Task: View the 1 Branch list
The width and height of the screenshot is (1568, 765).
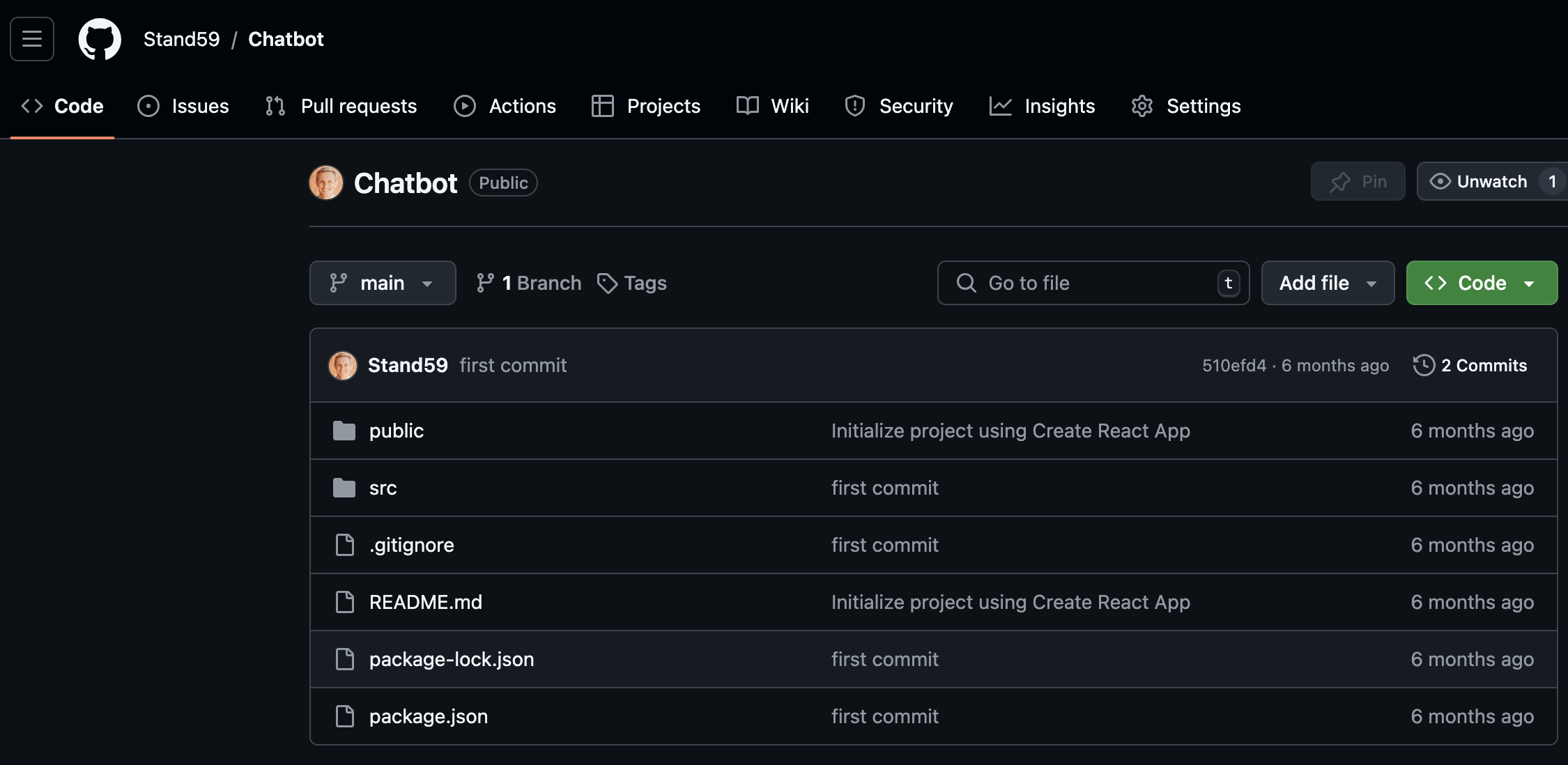Action: coord(528,283)
